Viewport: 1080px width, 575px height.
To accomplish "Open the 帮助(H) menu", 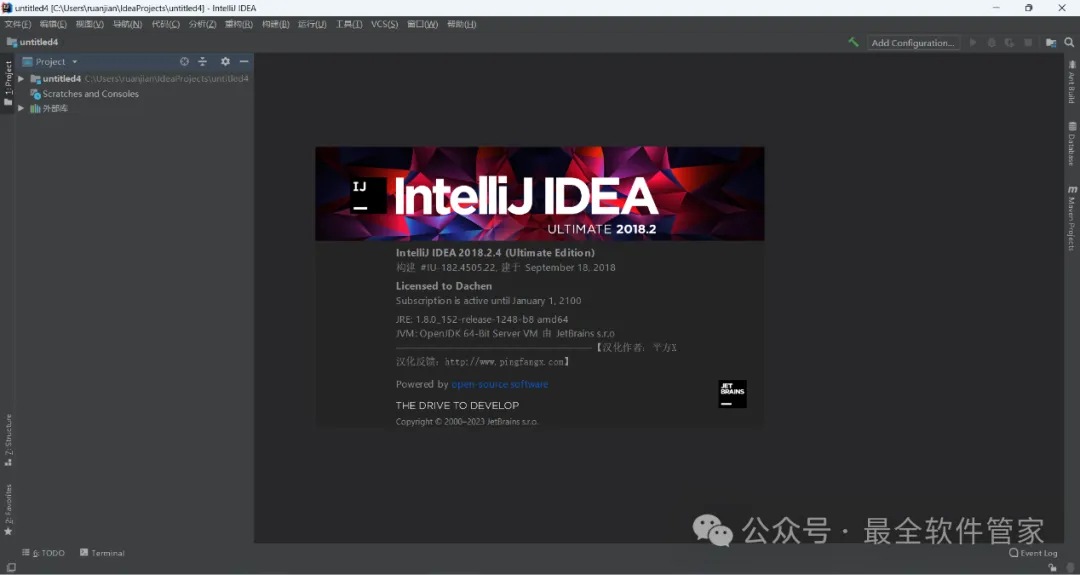I will pos(461,24).
